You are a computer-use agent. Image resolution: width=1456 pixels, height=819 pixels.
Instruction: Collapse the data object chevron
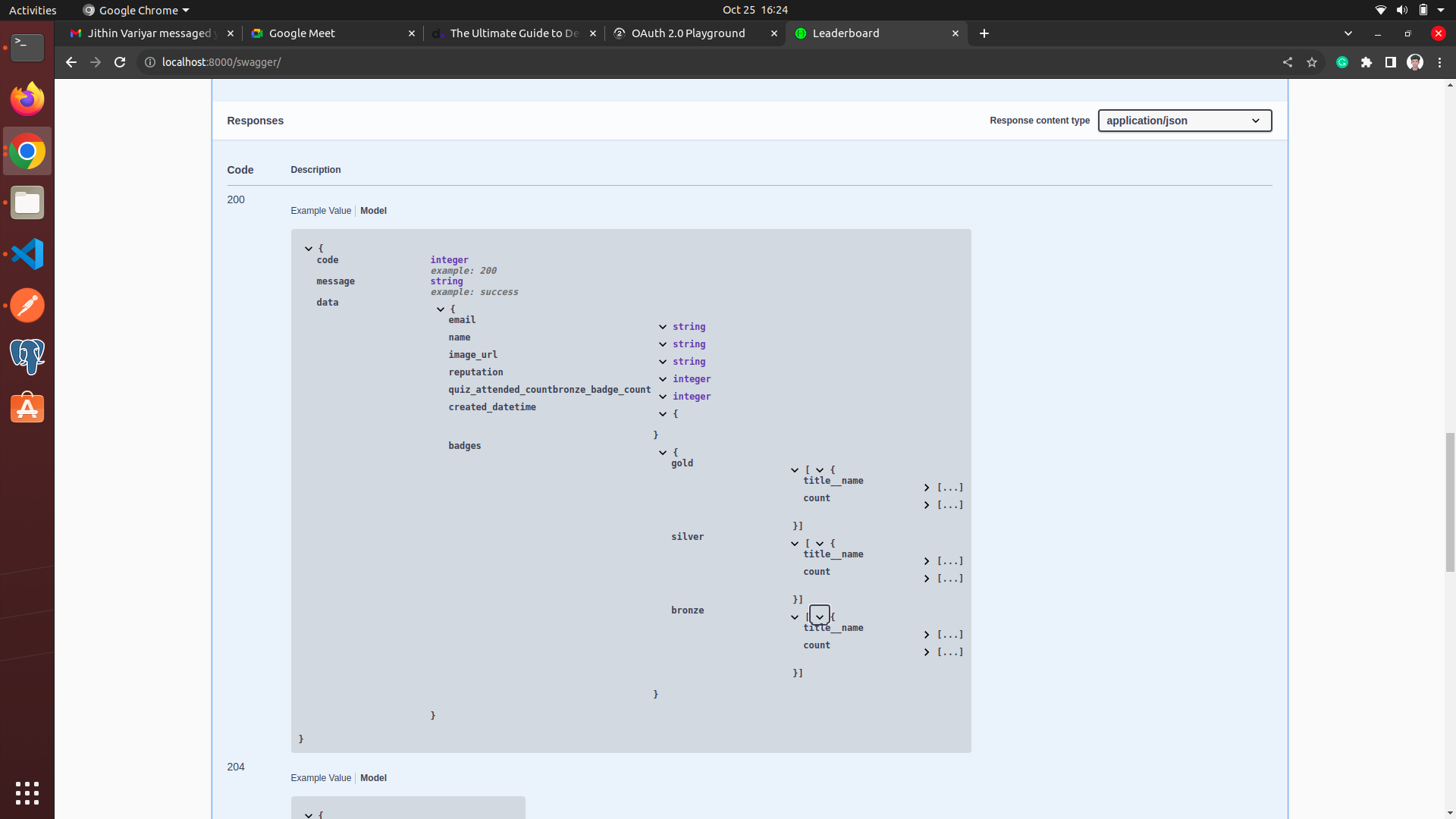(441, 309)
